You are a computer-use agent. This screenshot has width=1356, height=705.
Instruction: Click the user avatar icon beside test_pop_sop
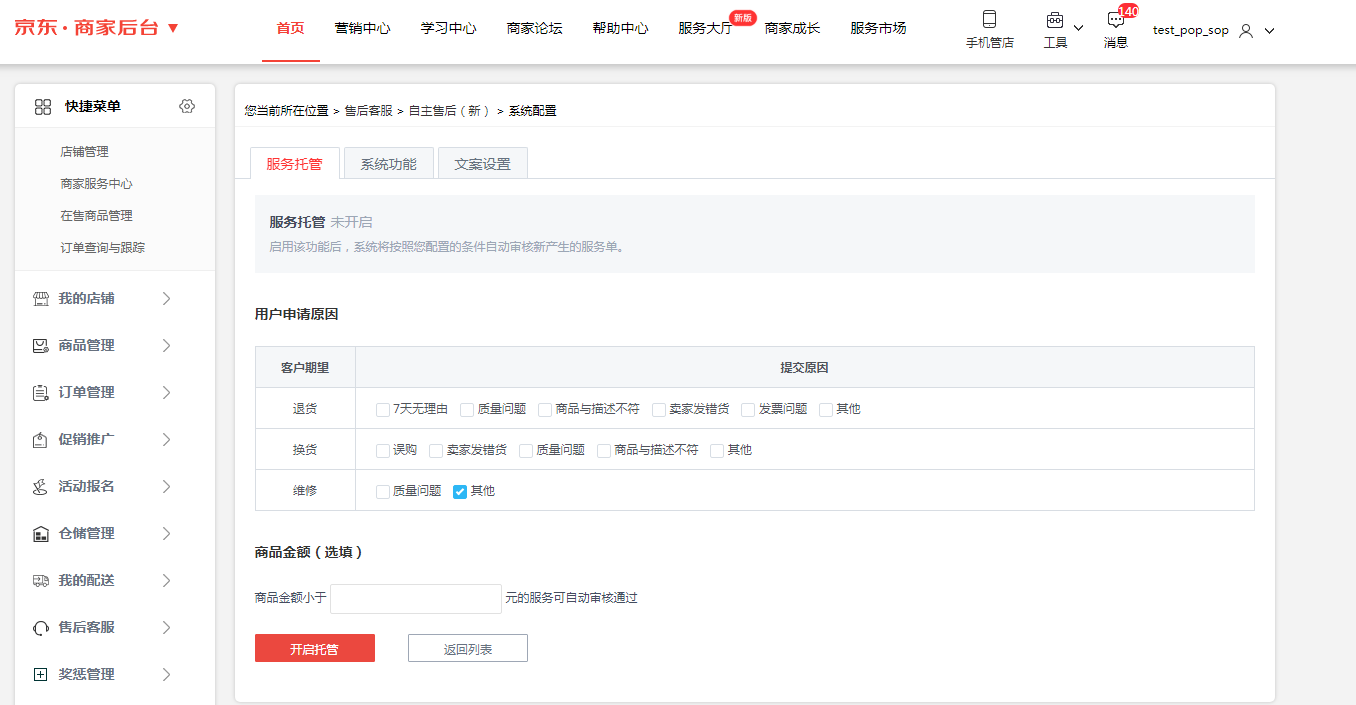(1246, 30)
